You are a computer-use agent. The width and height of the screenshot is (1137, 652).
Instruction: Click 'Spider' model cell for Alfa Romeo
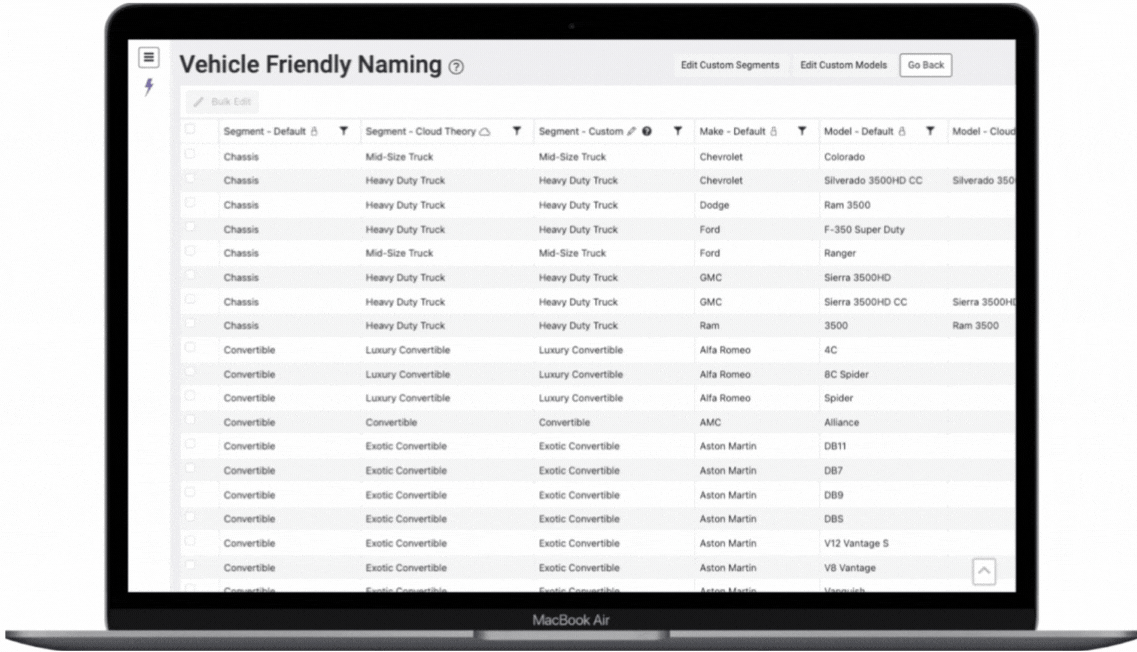coord(838,398)
